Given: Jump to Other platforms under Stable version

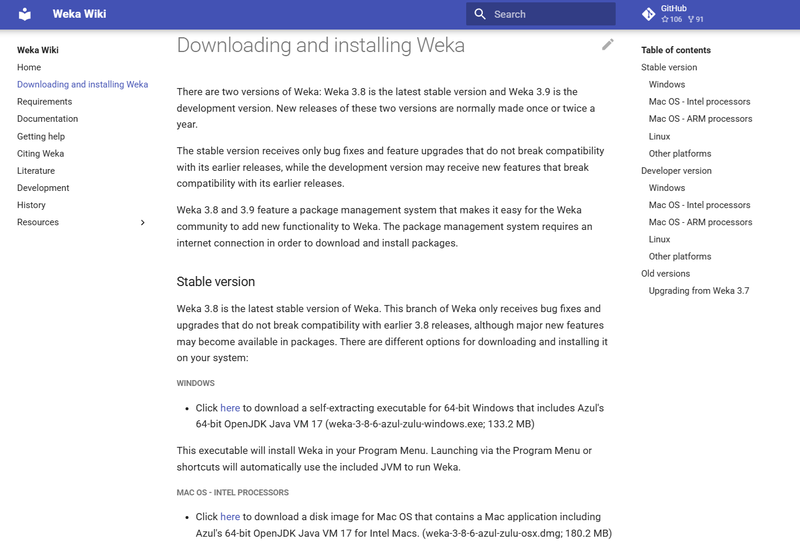Looking at the screenshot, I should [680, 154].
